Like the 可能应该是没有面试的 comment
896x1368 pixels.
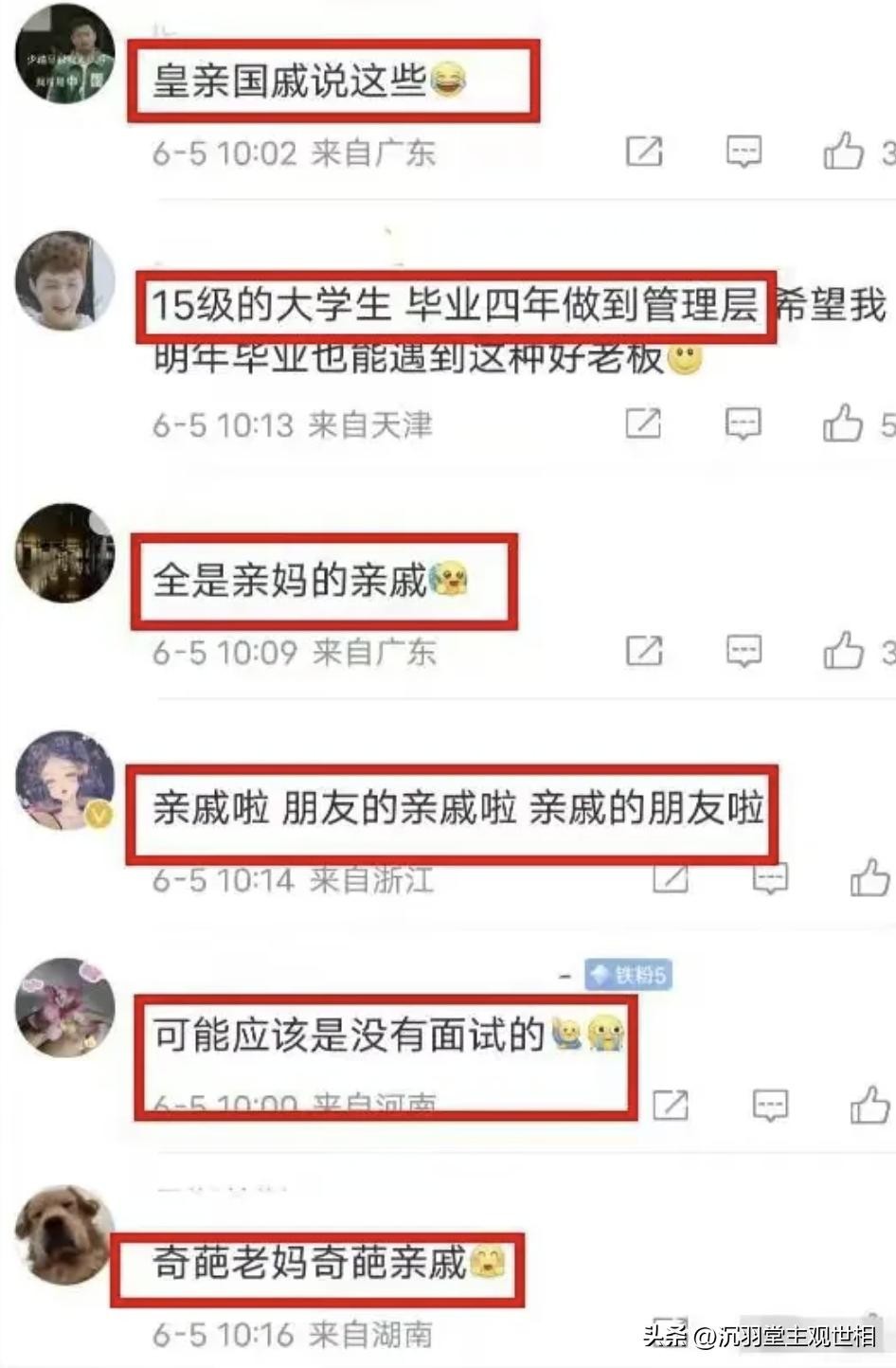tap(869, 1105)
